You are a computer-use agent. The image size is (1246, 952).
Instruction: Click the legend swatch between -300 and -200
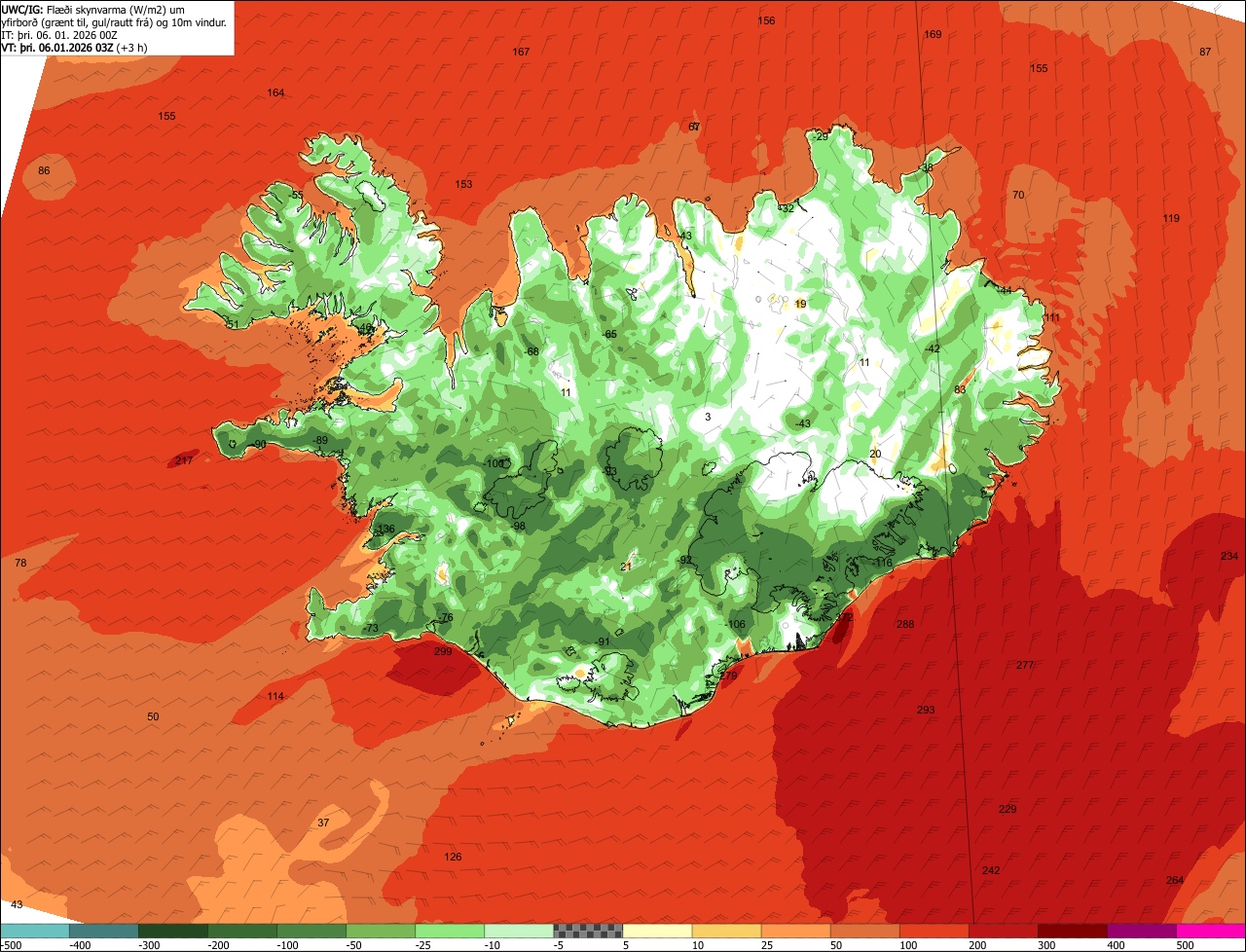pos(173,931)
